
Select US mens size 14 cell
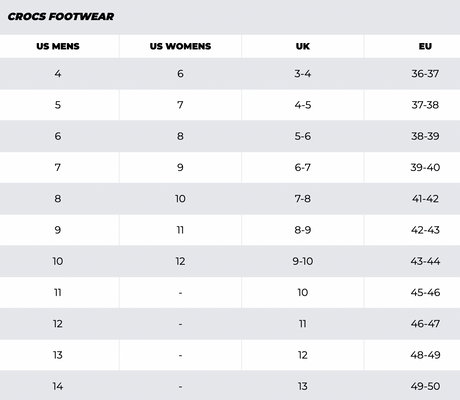click(58, 386)
